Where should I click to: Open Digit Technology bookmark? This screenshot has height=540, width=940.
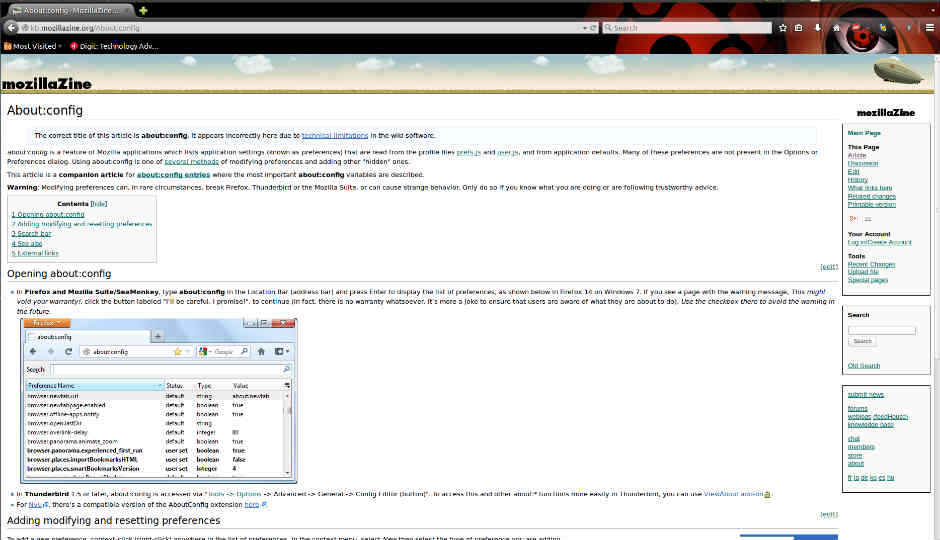pos(114,46)
